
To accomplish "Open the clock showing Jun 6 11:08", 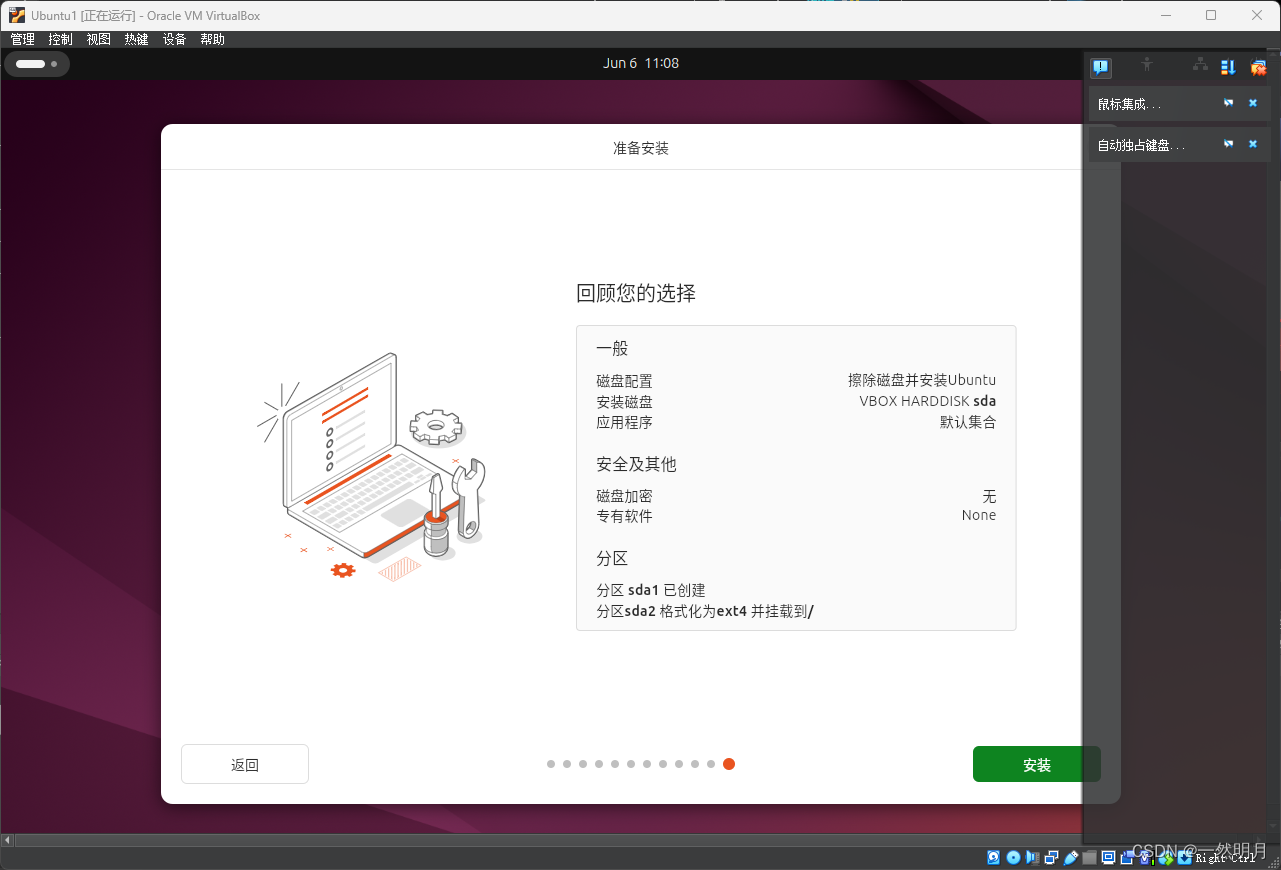I will click(x=641, y=63).
